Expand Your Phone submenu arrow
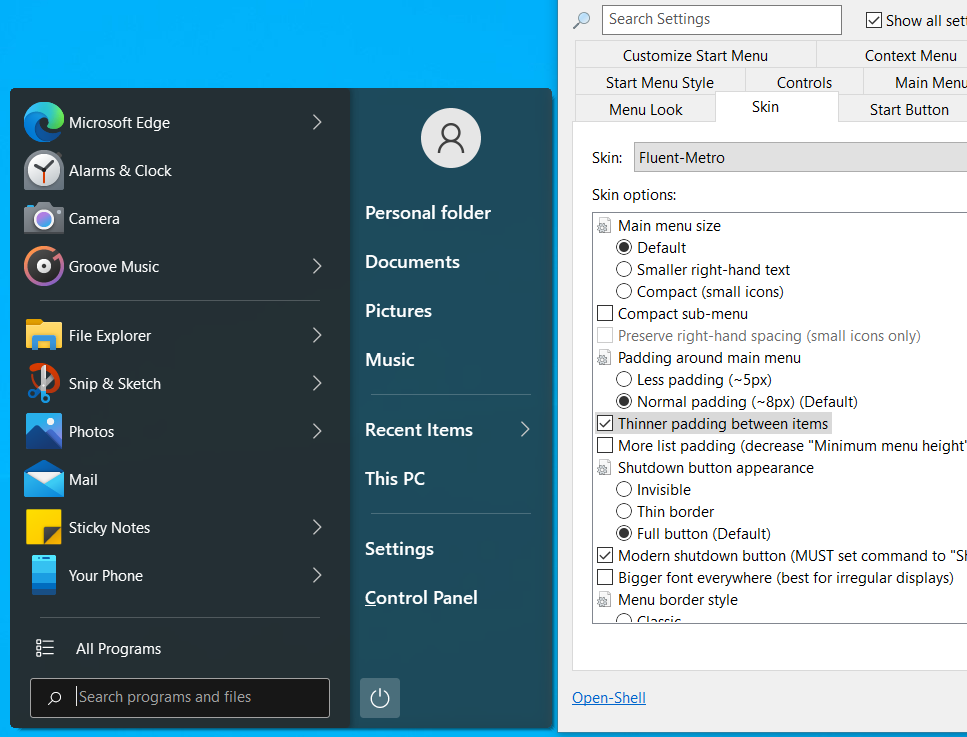 [317, 575]
